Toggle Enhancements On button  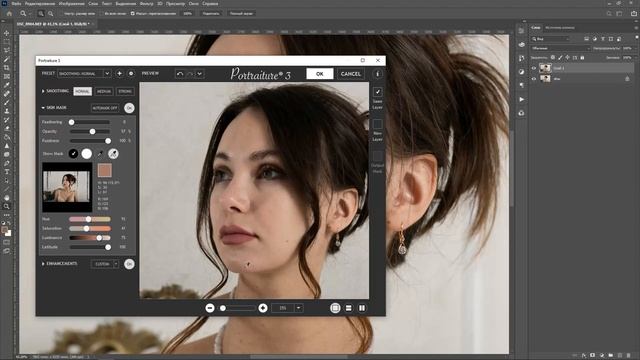[x=129, y=264]
